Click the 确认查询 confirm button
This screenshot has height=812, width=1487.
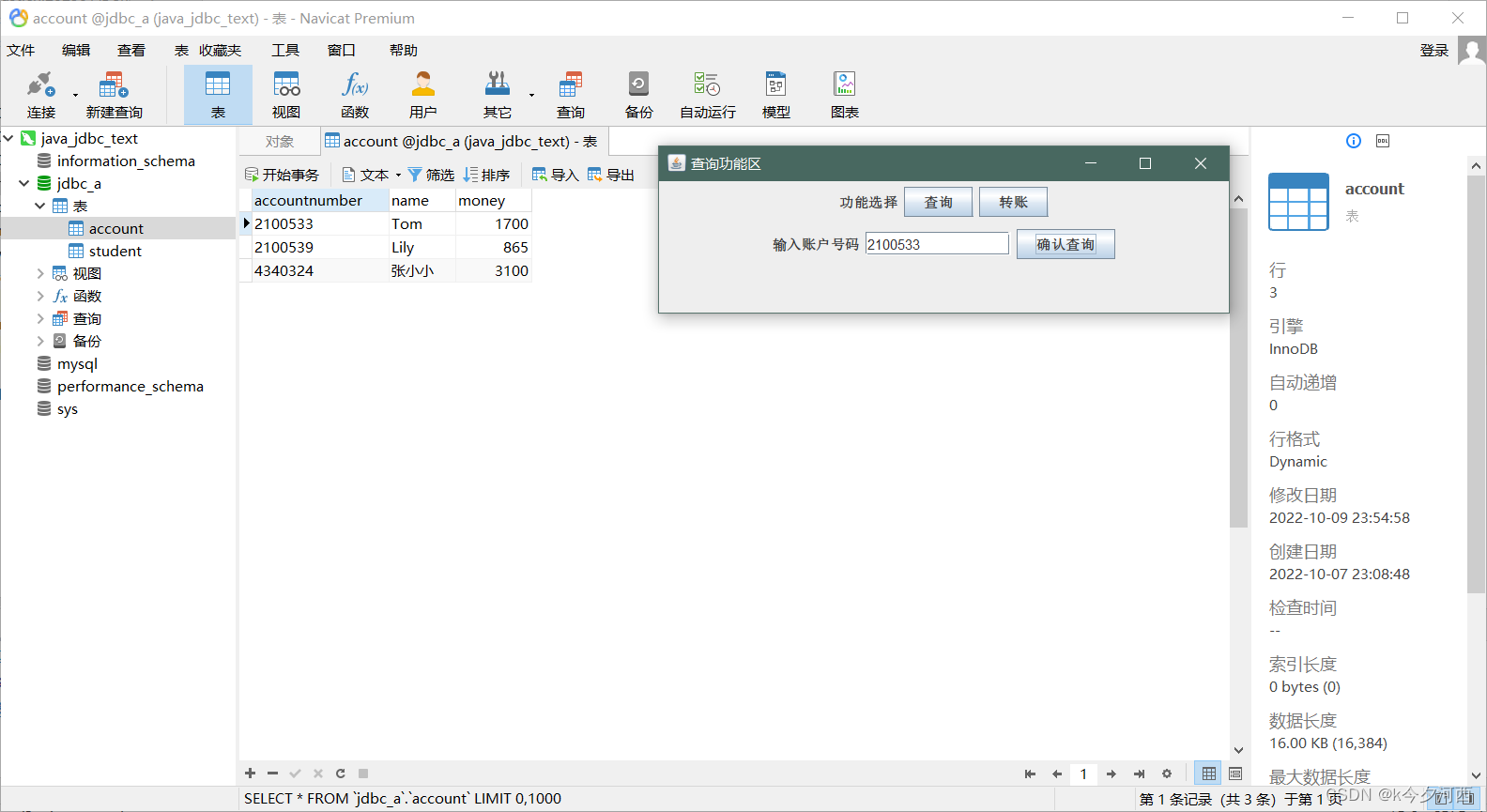click(1065, 244)
